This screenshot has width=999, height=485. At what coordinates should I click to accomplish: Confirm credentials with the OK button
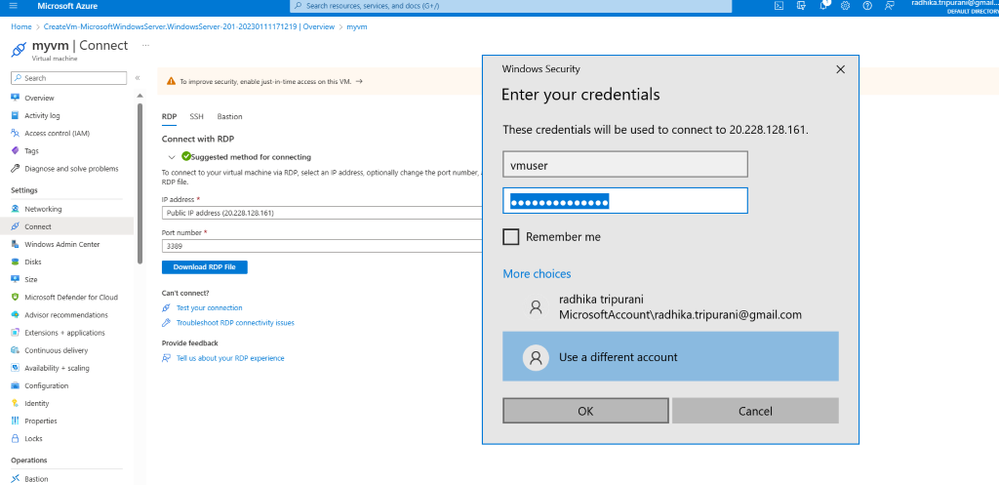tap(586, 411)
